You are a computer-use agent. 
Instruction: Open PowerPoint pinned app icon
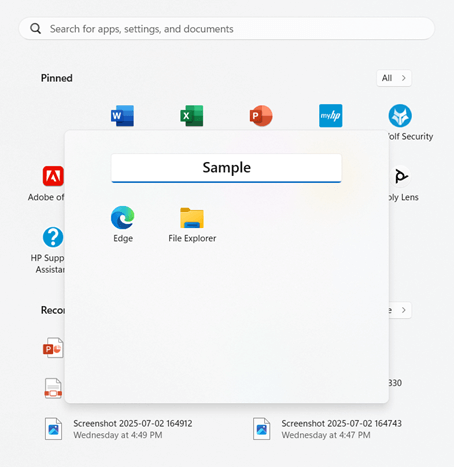tap(261, 116)
